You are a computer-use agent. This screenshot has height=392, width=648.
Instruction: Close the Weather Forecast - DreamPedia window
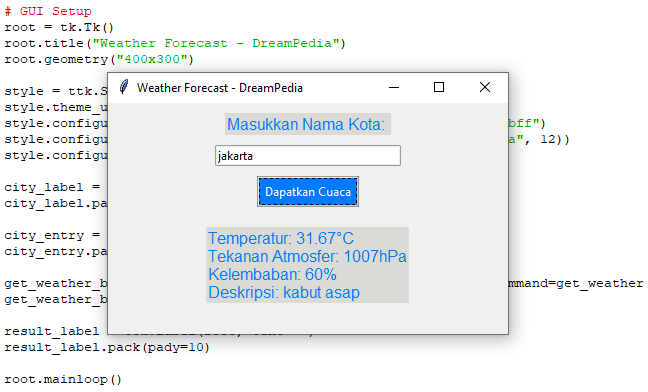tap(485, 88)
